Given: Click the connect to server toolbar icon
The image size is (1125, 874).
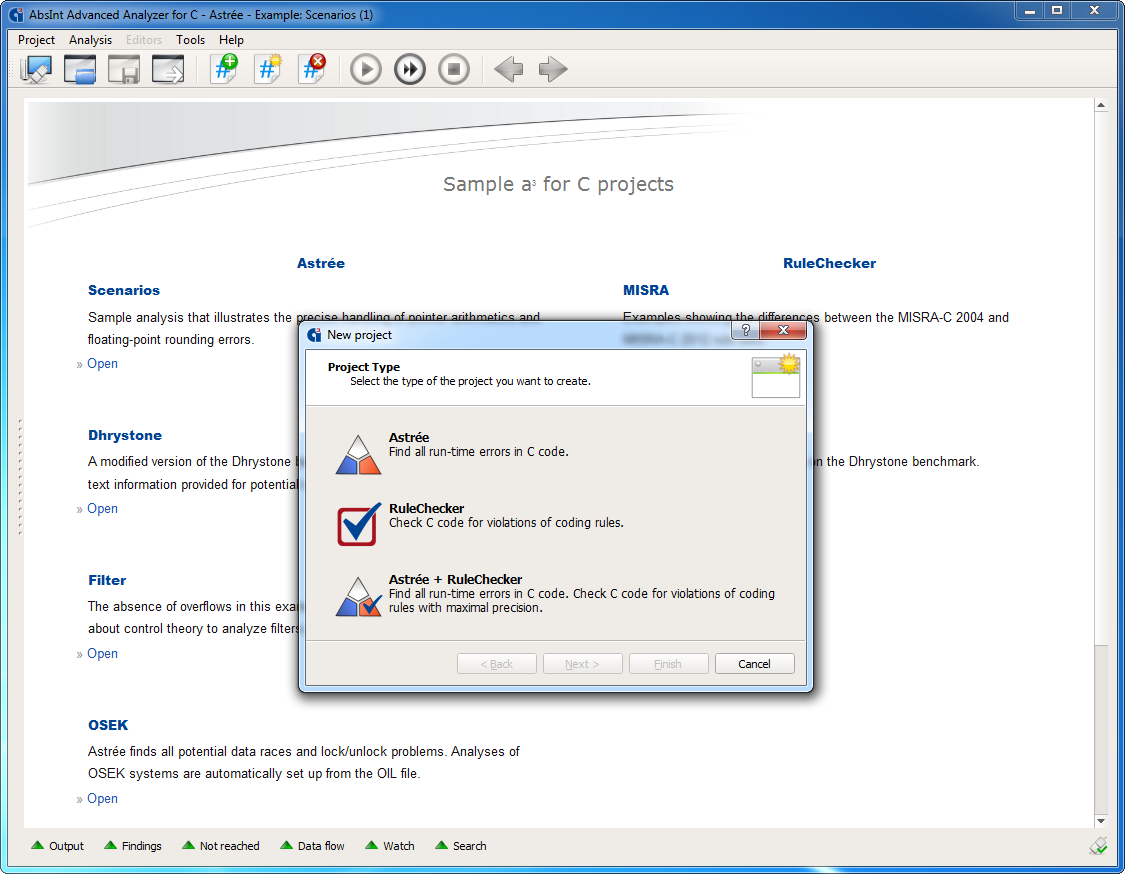Looking at the screenshot, I should coord(36,70).
